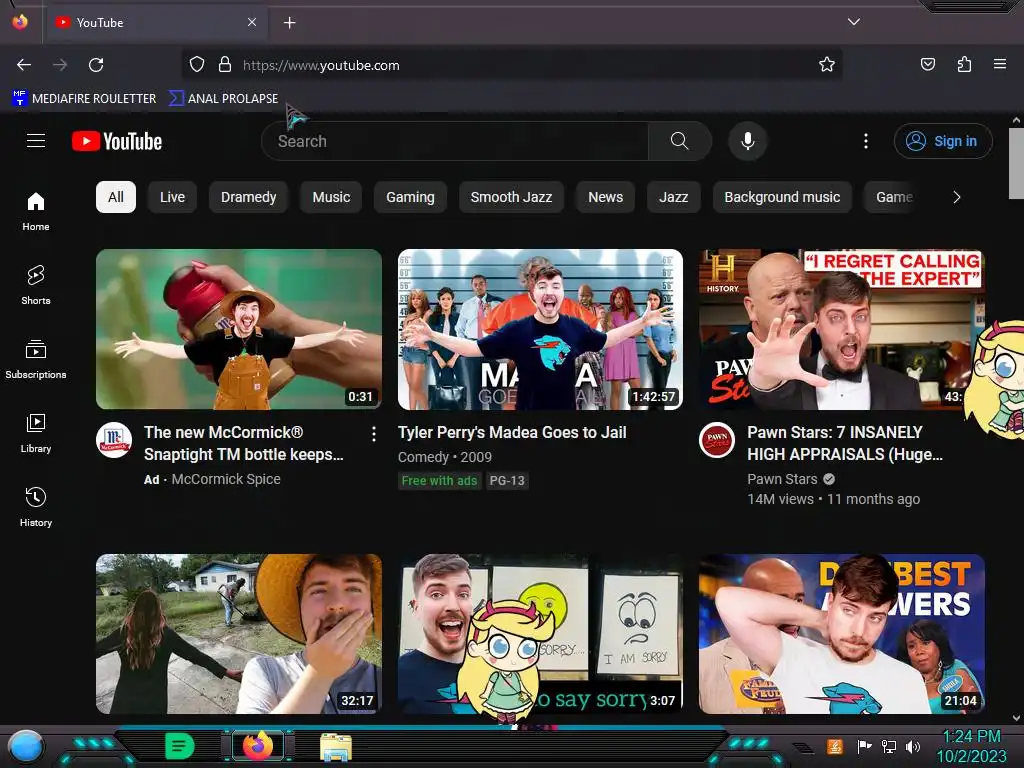Select the Music filter chip
This screenshot has width=1024, height=768.
tap(331, 197)
